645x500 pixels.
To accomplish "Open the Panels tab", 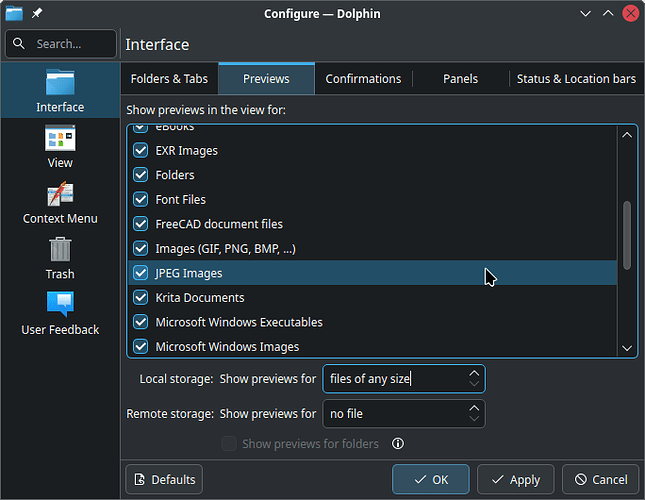I will (460, 79).
